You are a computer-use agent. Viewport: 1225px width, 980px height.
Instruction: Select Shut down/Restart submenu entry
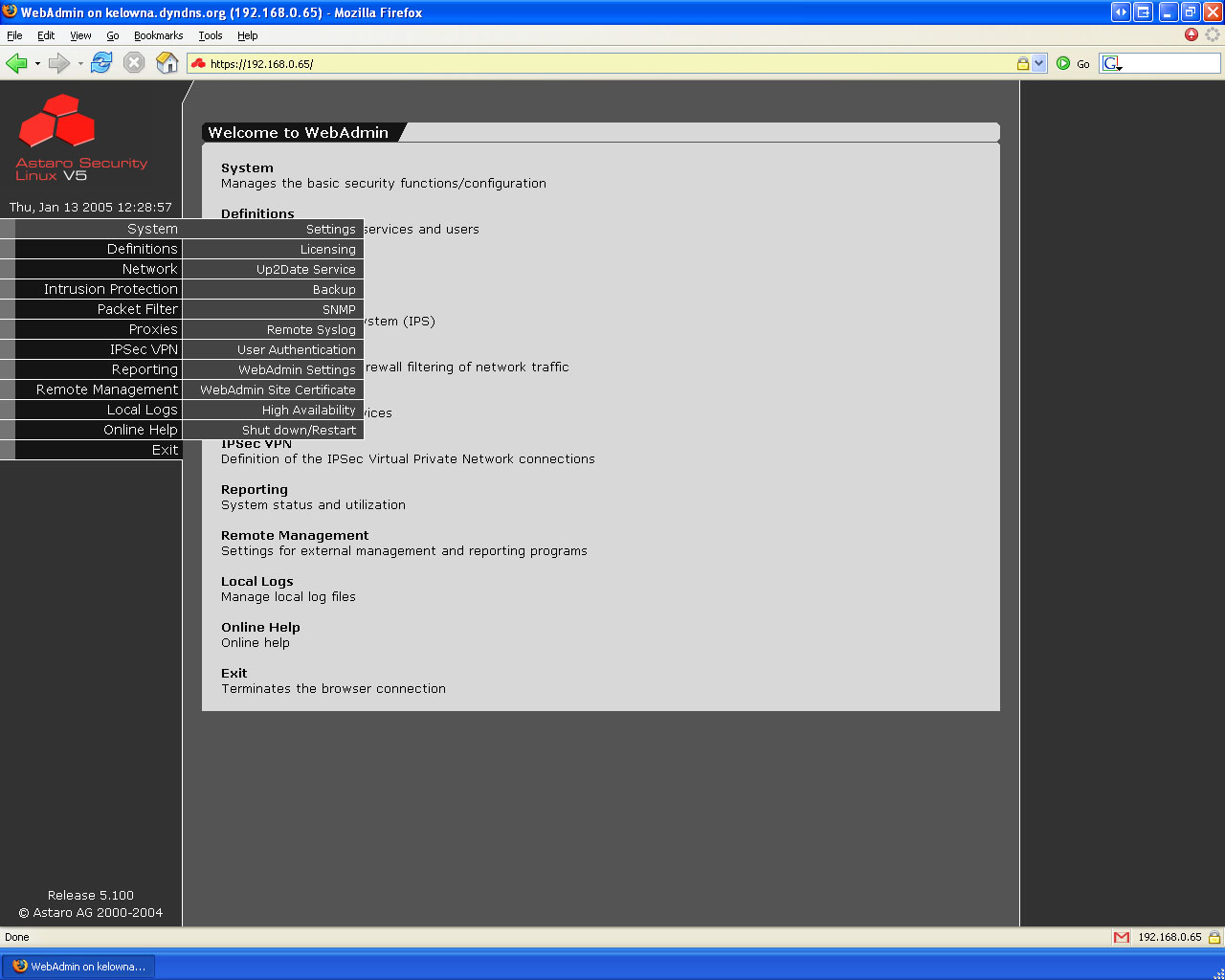tap(299, 430)
